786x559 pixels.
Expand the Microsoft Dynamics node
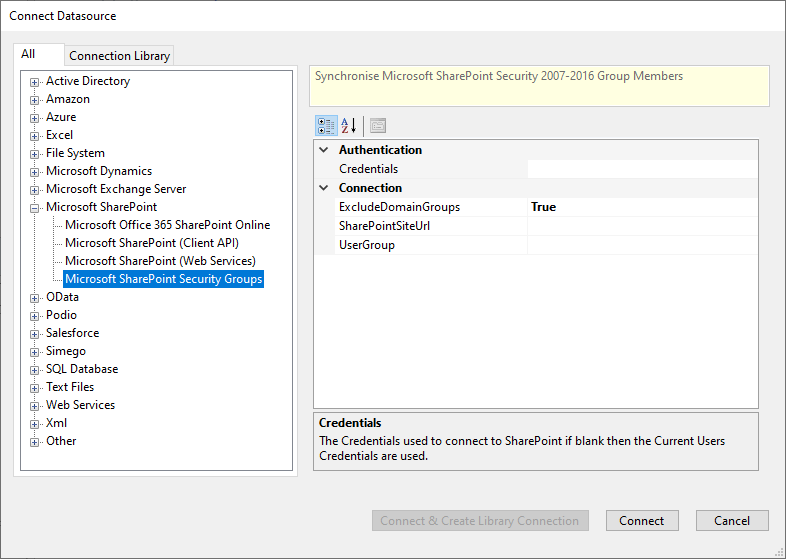tap(34, 172)
